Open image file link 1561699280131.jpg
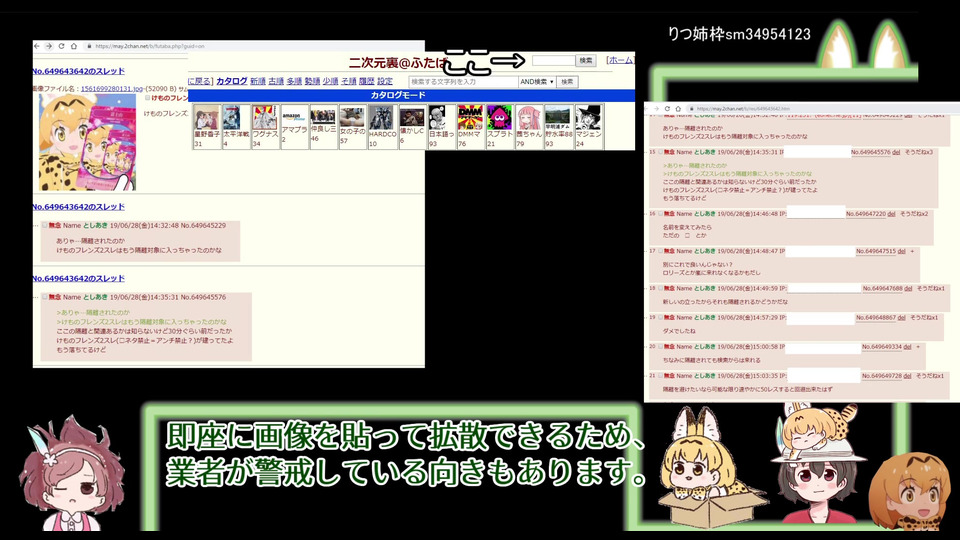Viewport: 960px width, 540px height. click(111, 89)
